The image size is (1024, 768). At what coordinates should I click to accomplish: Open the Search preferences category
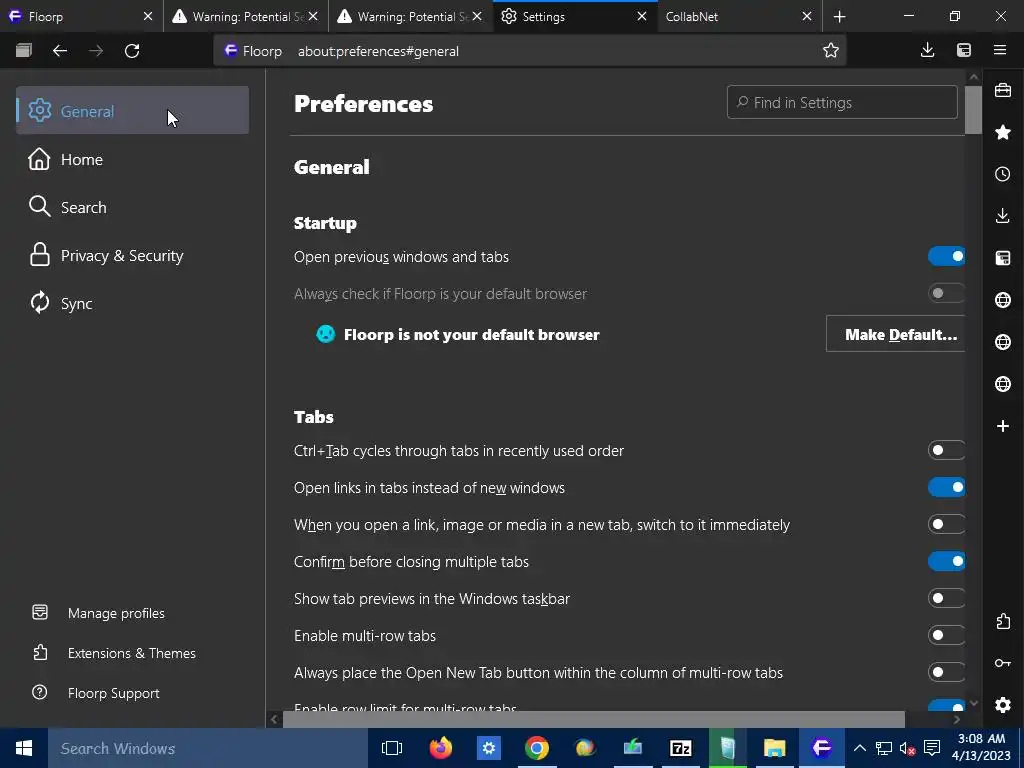(x=132, y=208)
